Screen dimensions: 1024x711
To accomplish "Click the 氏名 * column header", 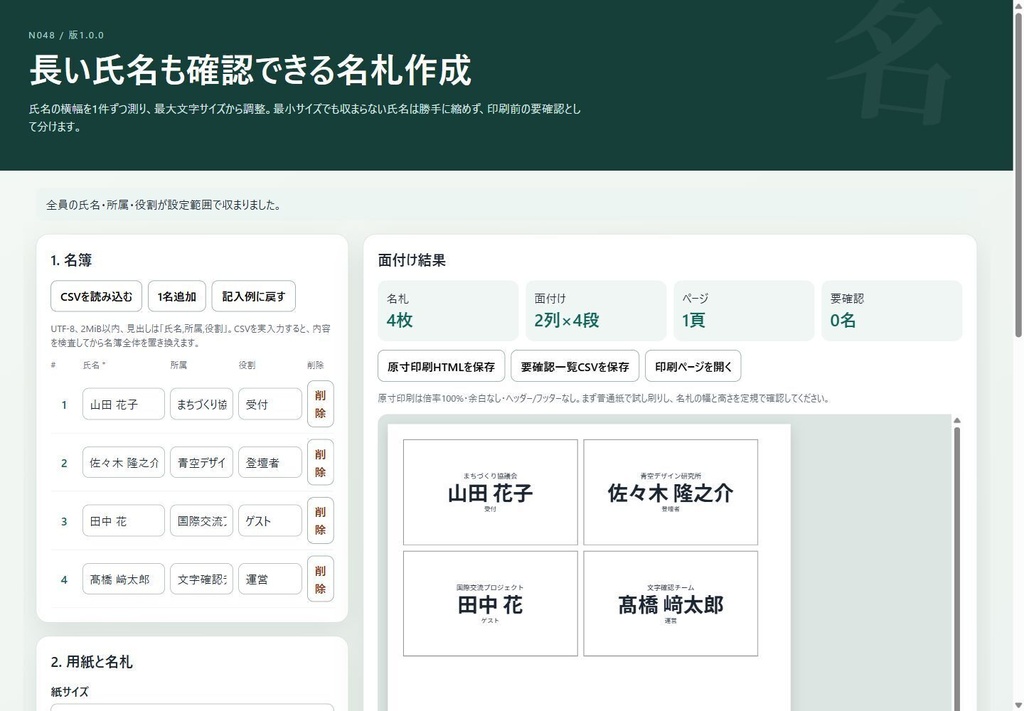I will [x=94, y=365].
